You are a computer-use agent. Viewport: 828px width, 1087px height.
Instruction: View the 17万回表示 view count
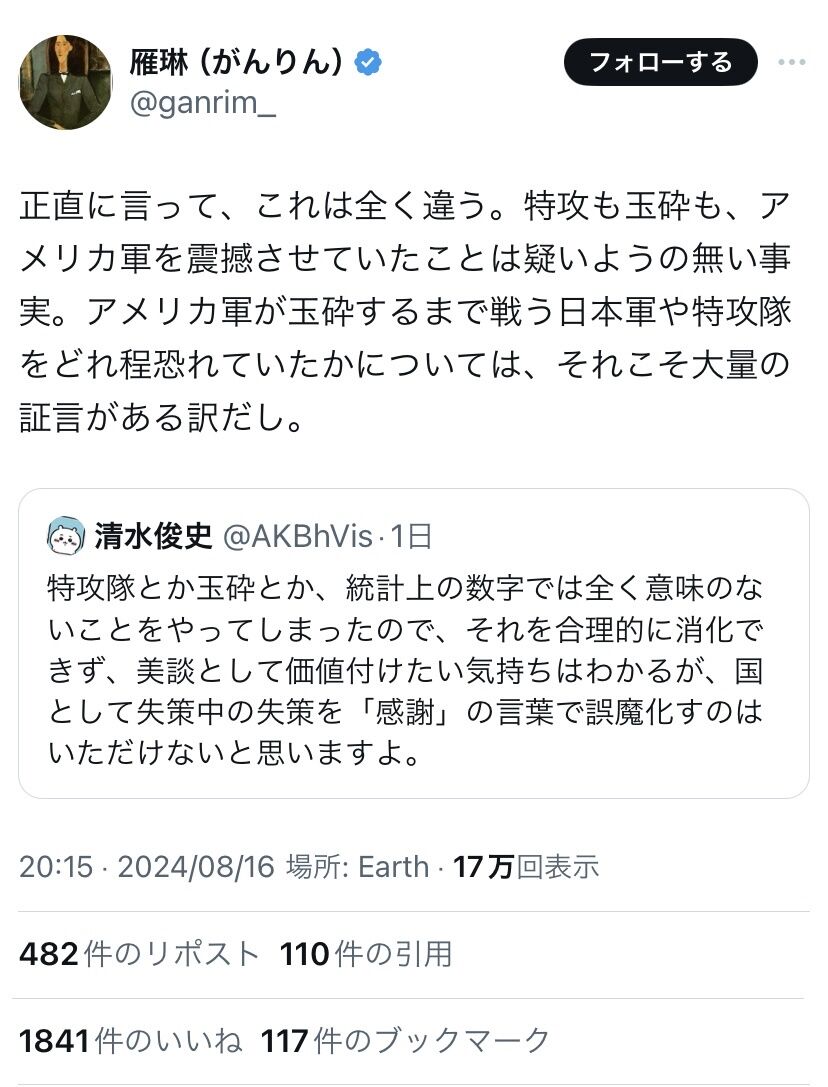tap(526, 866)
